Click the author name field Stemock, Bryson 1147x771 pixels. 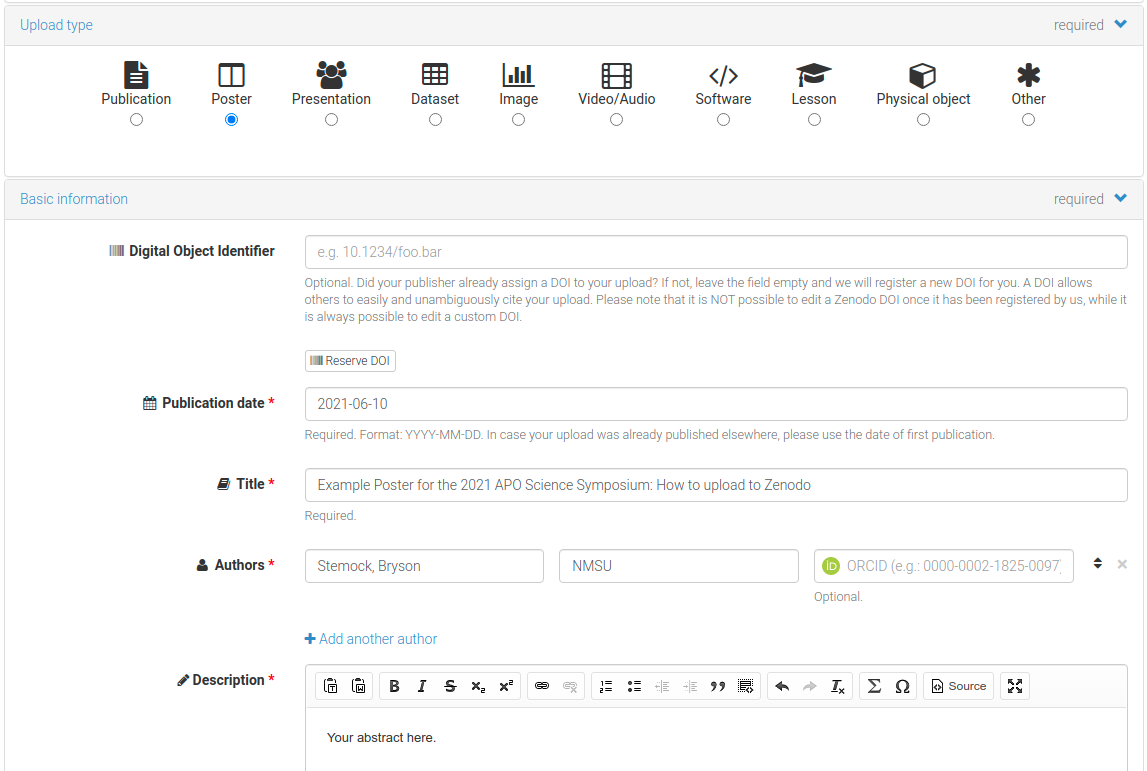click(x=424, y=566)
